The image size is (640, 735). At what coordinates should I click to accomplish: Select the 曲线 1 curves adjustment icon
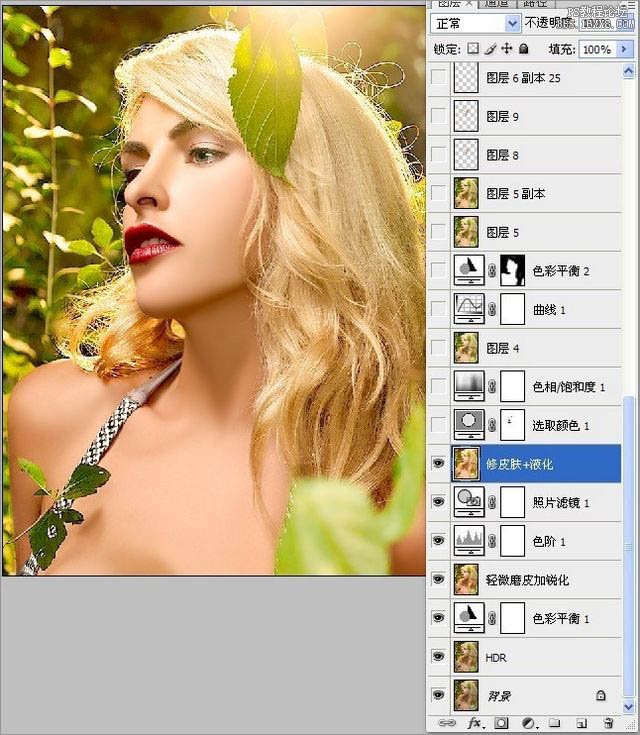(x=469, y=309)
